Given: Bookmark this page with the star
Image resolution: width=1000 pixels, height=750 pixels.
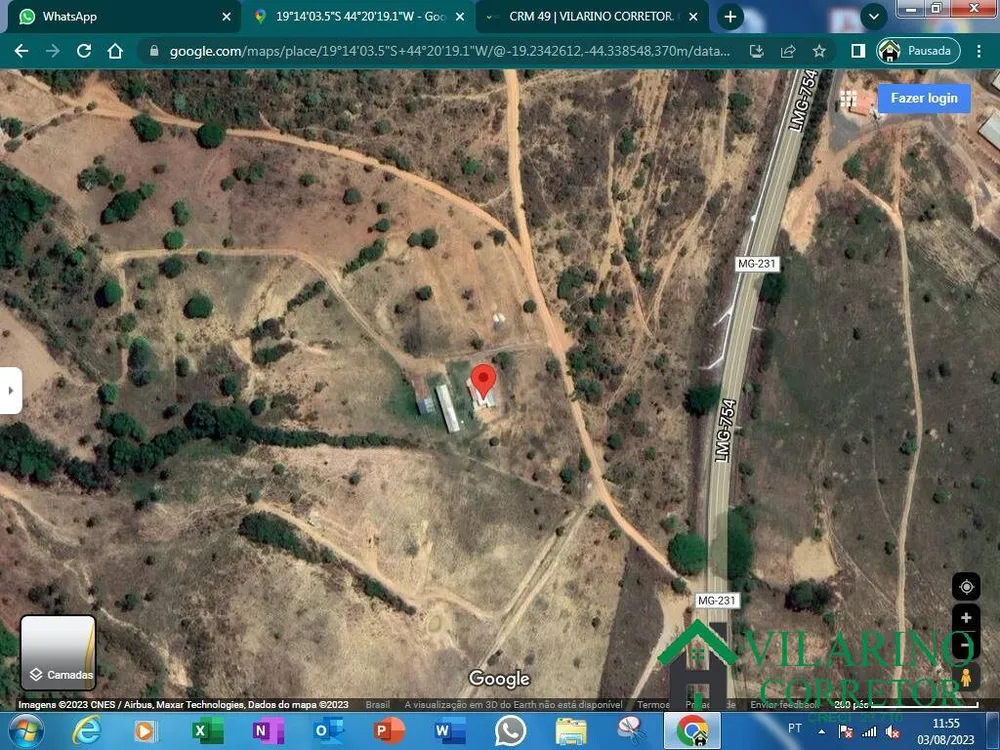Looking at the screenshot, I should (819, 51).
